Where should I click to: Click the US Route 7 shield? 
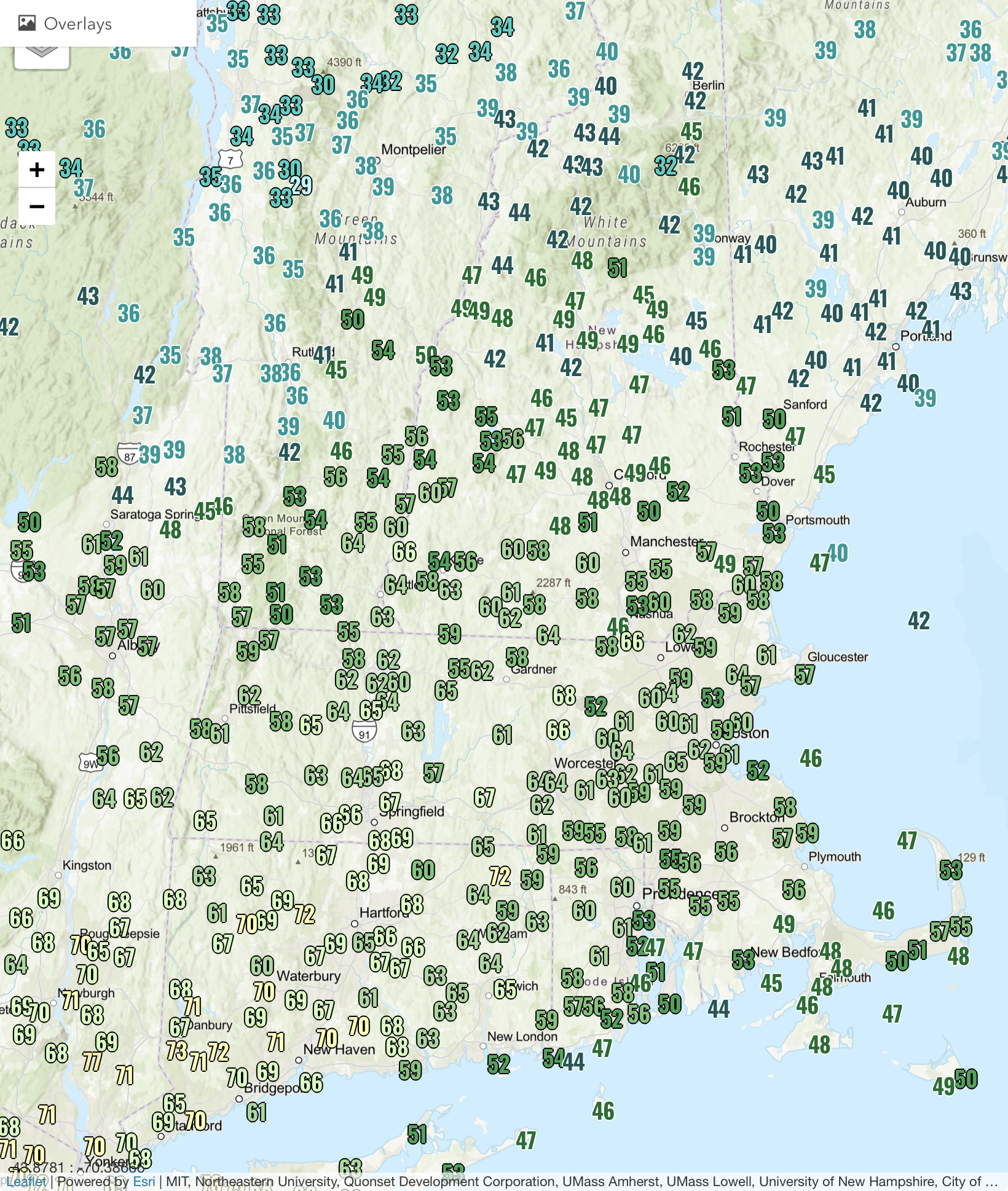pyautogui.click(x=230, y=160)
